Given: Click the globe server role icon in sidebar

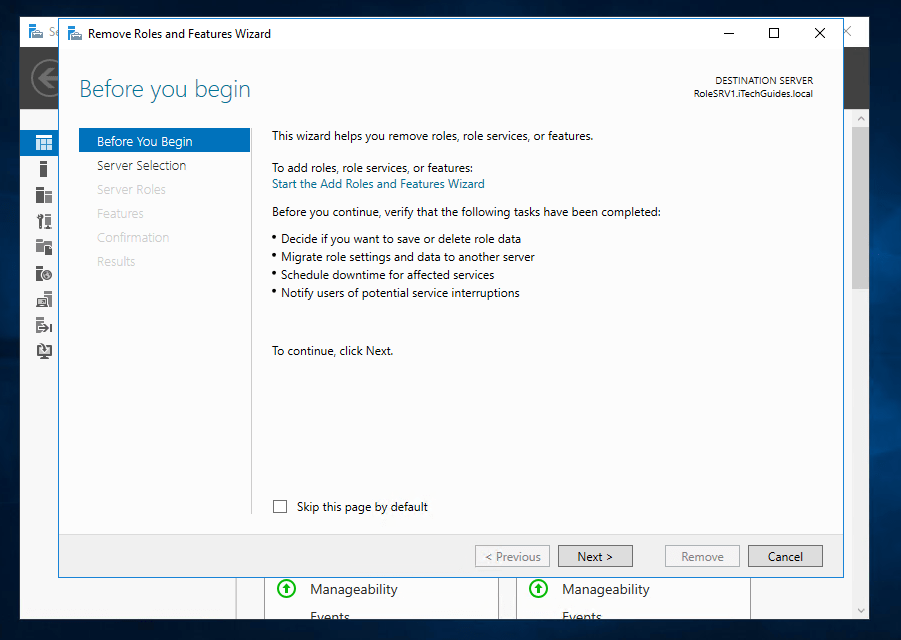Looking at the screenshot, I should click(43, 274).
